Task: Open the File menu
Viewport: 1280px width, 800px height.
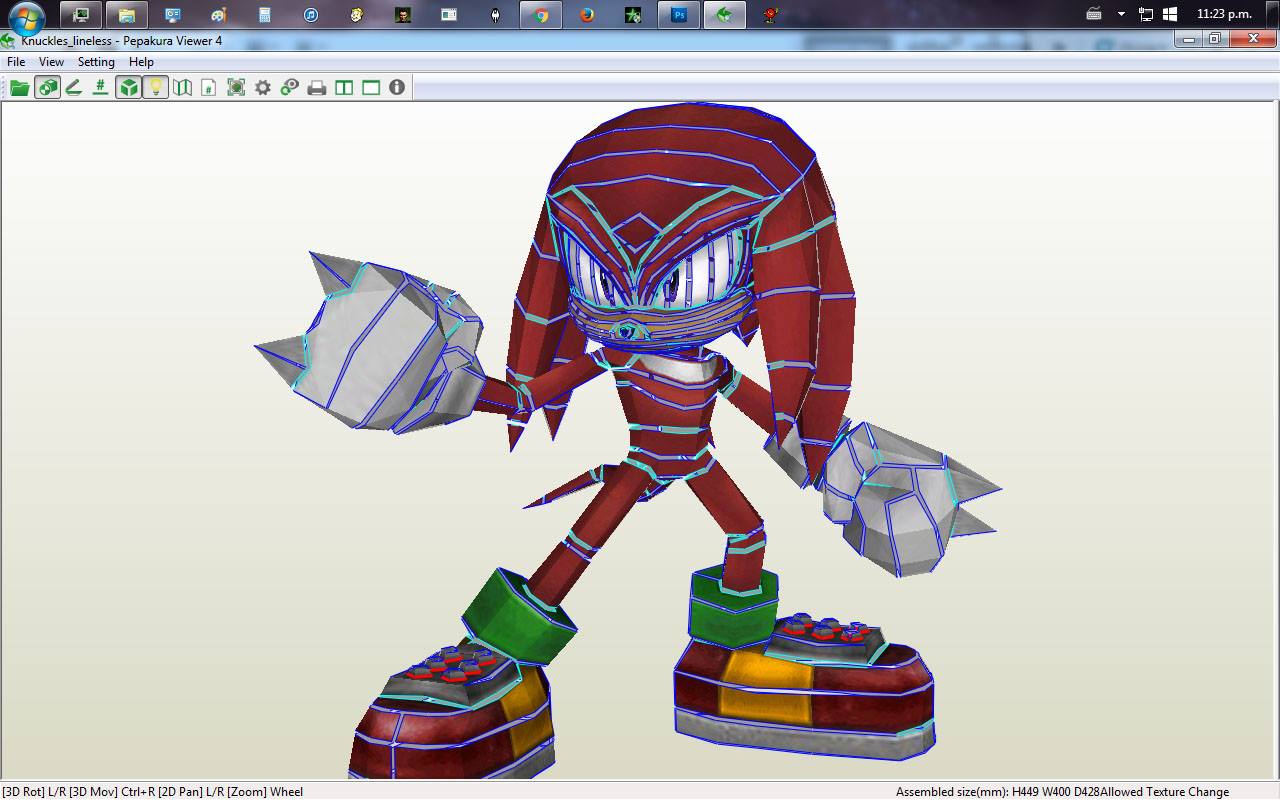Action: coord(16,62)
